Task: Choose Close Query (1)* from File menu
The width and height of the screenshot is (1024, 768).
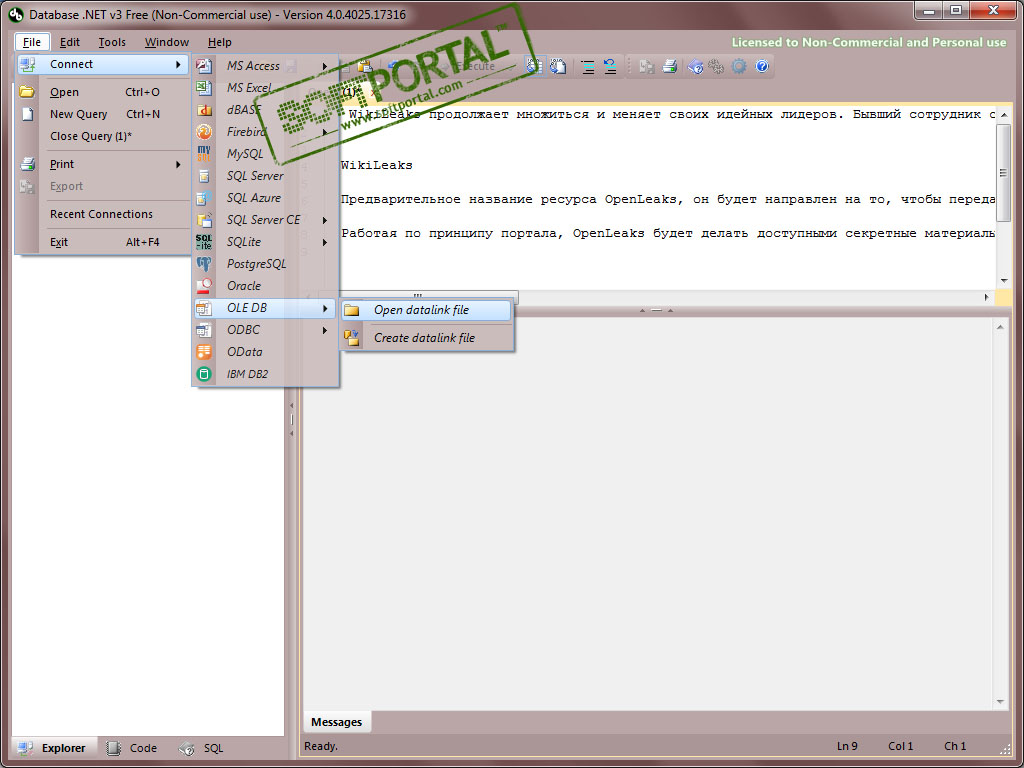Action: tap(102, 136)
